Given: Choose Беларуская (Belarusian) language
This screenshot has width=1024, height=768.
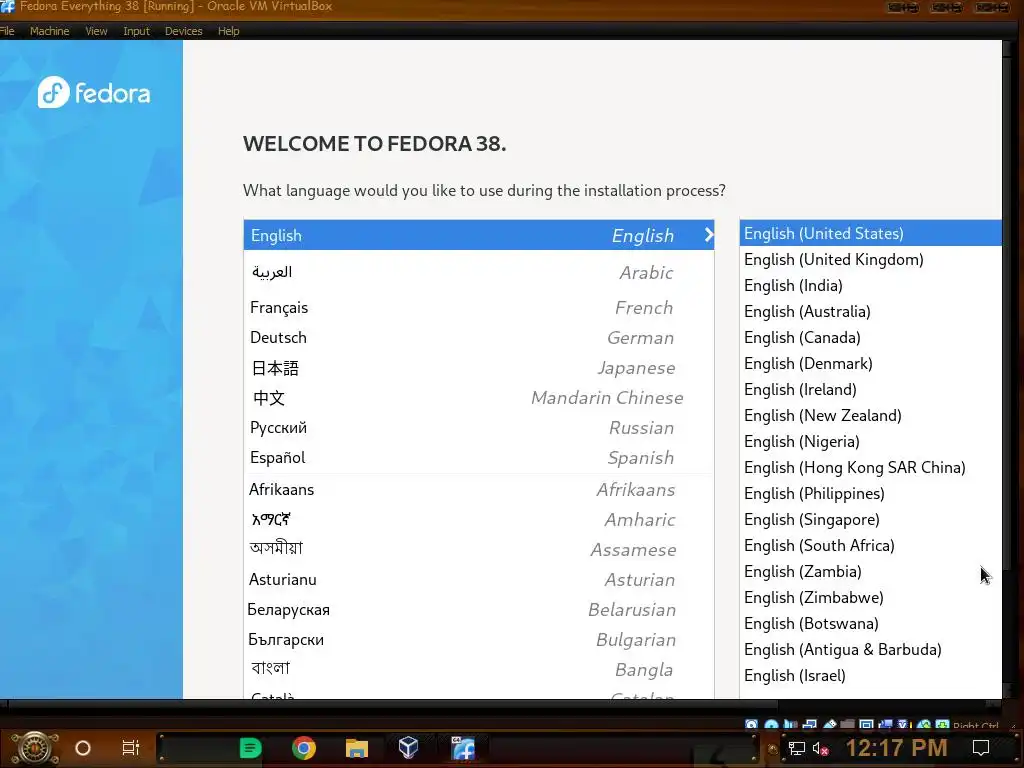Looking at the screenshot, I should [479, 610].
